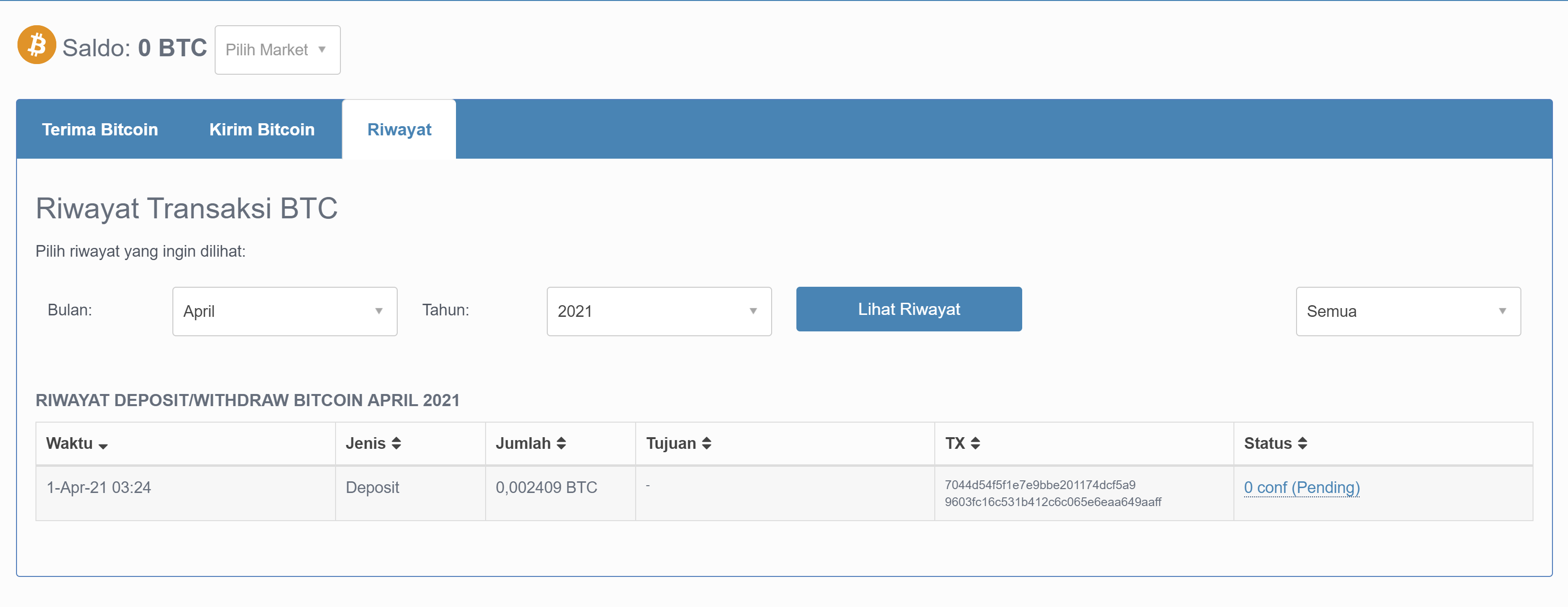
Task: Switch to the Kirim Bitcoin tab
Action: pyautogui.click(x=262, y=130)
